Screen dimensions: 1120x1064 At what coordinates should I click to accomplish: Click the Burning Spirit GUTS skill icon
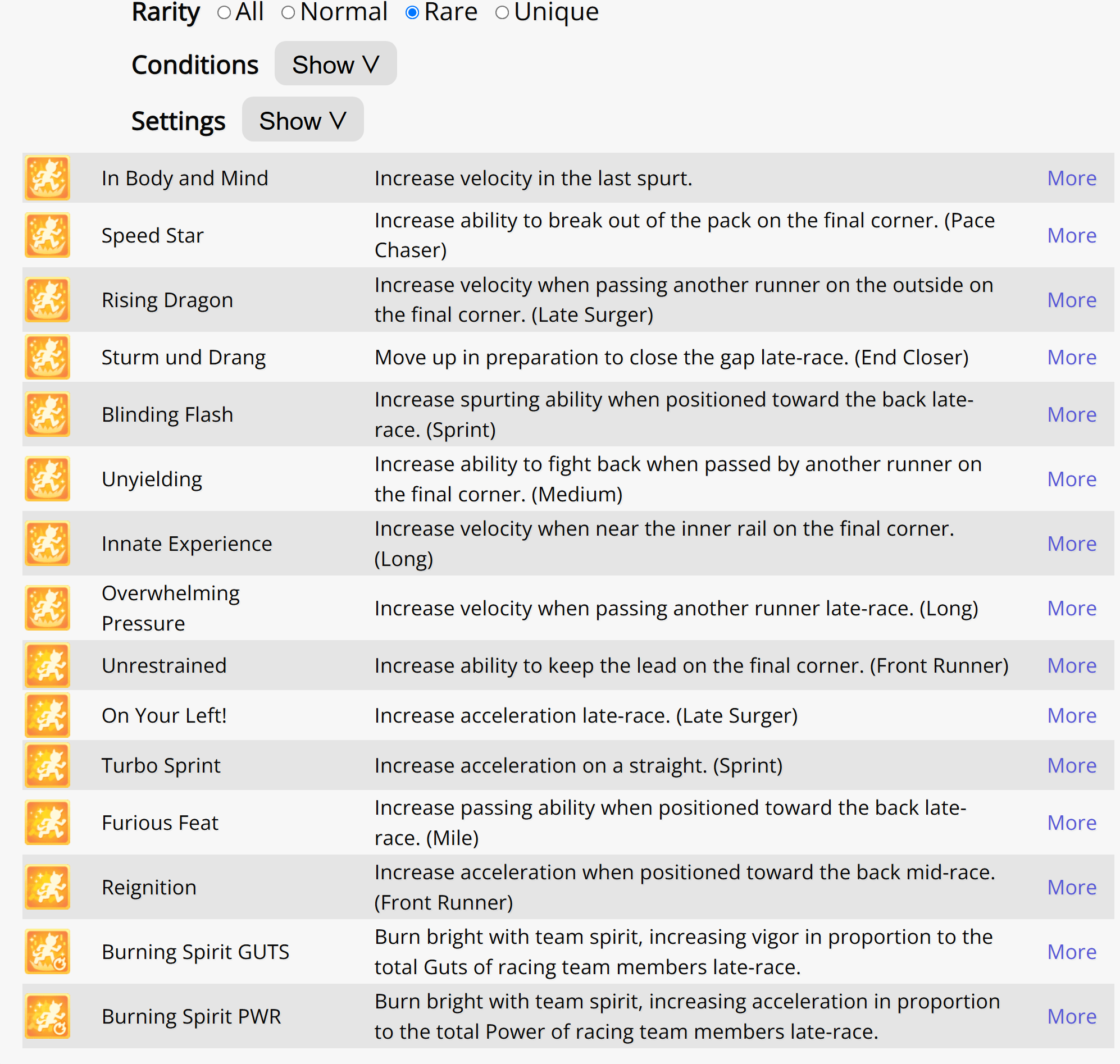pyautogui.click(x=47, y=952)
